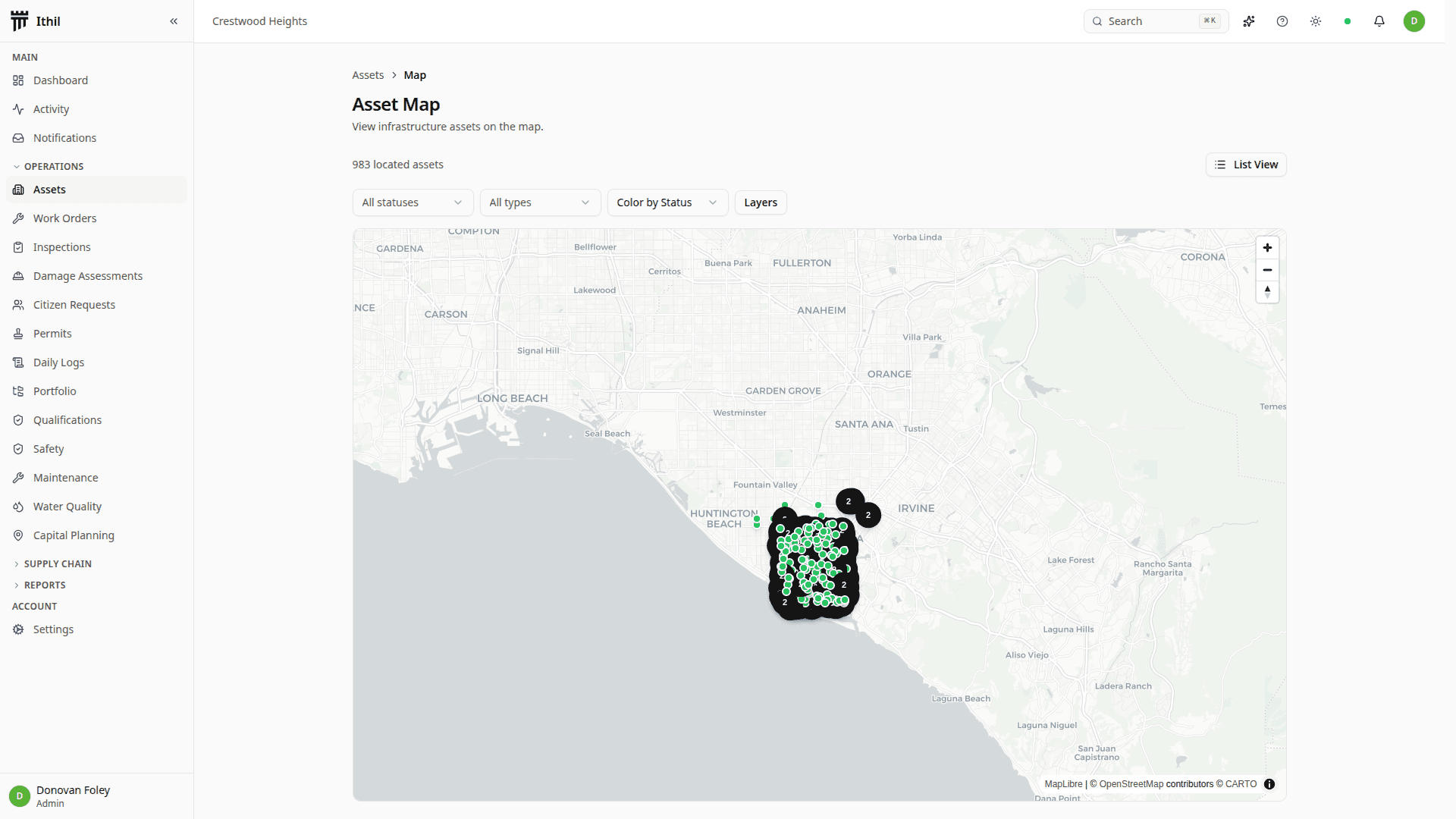Screen dimensions: 1456x819
Task: Click the Notifications inbox icon
Action: click(18, 138)
